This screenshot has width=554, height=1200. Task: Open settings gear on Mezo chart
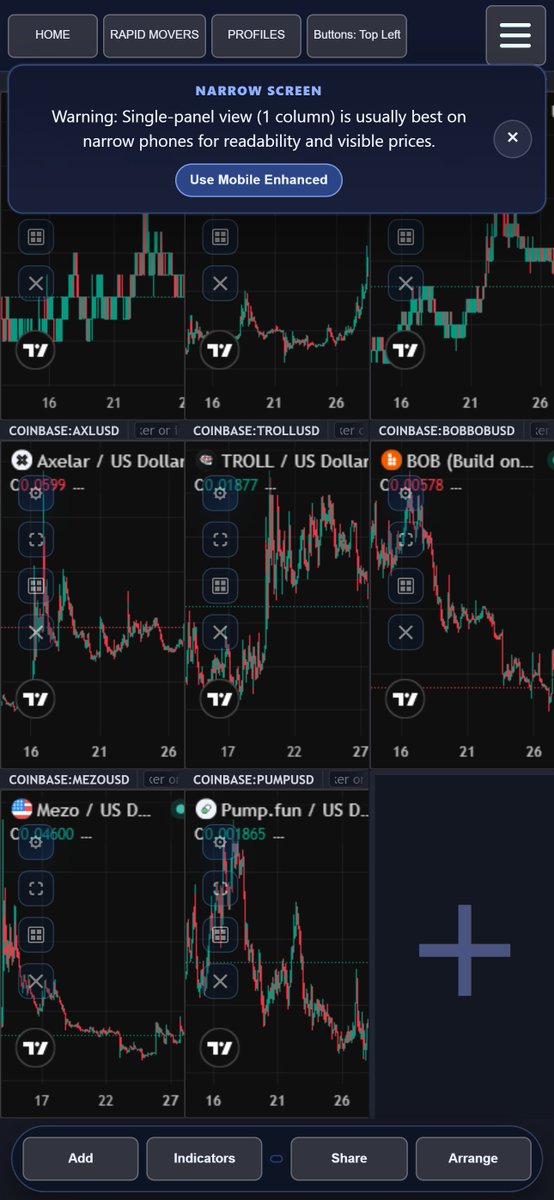(x=36, y=842)
